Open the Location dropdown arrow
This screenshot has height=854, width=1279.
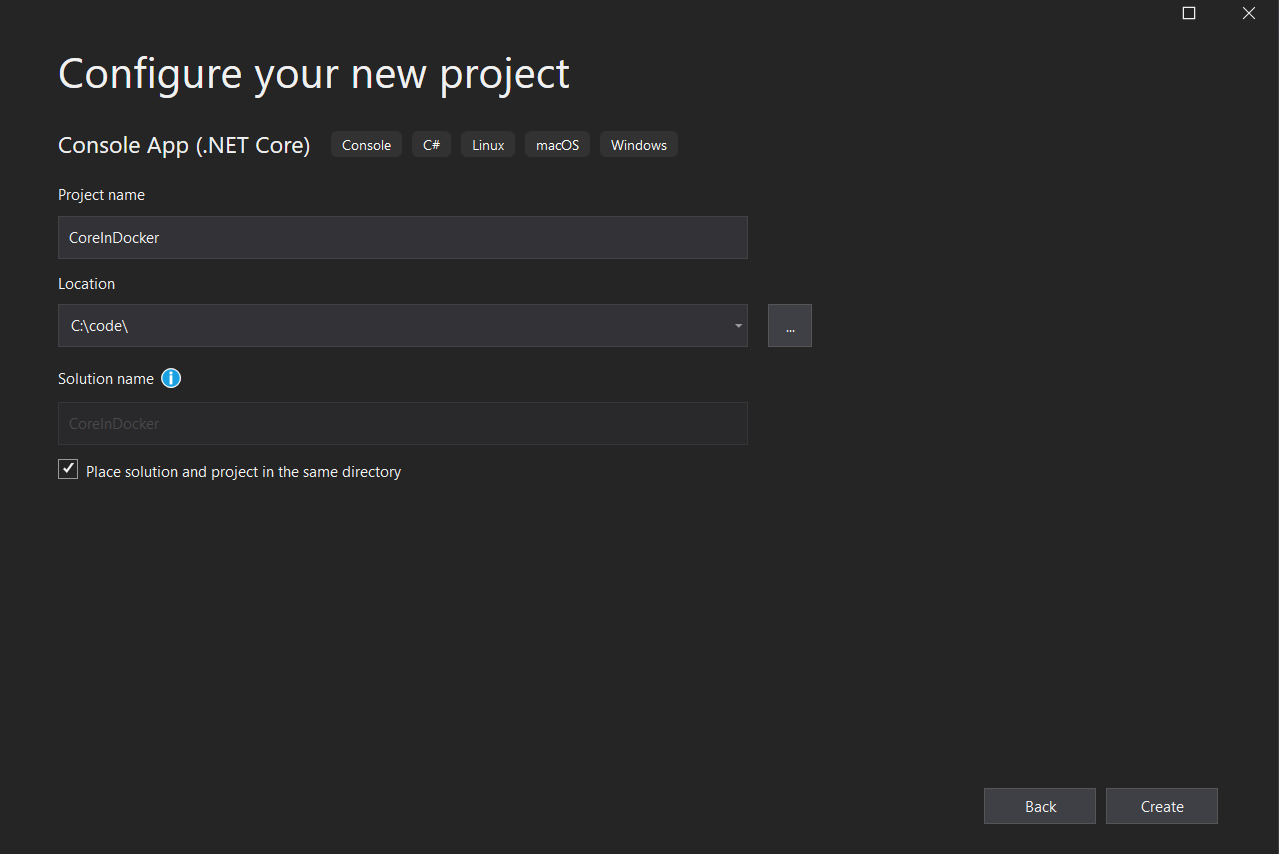point(738,326)
